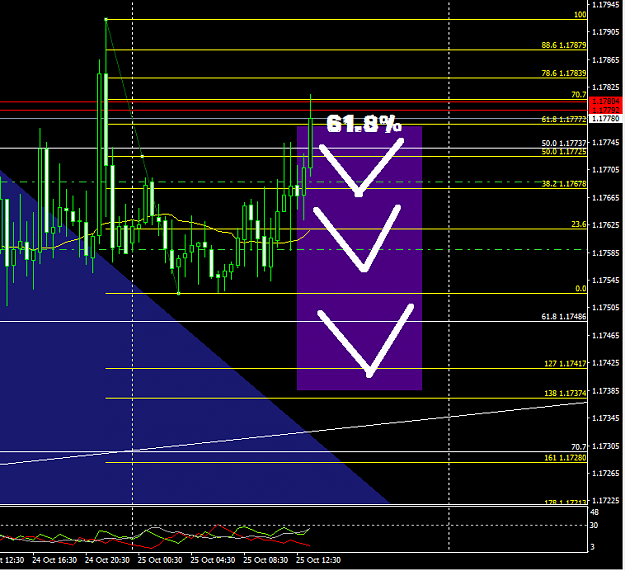Select the white "61.8 1.17486" label
The height and width of the screenshot is (571, 625).
(x=564, y=316)
